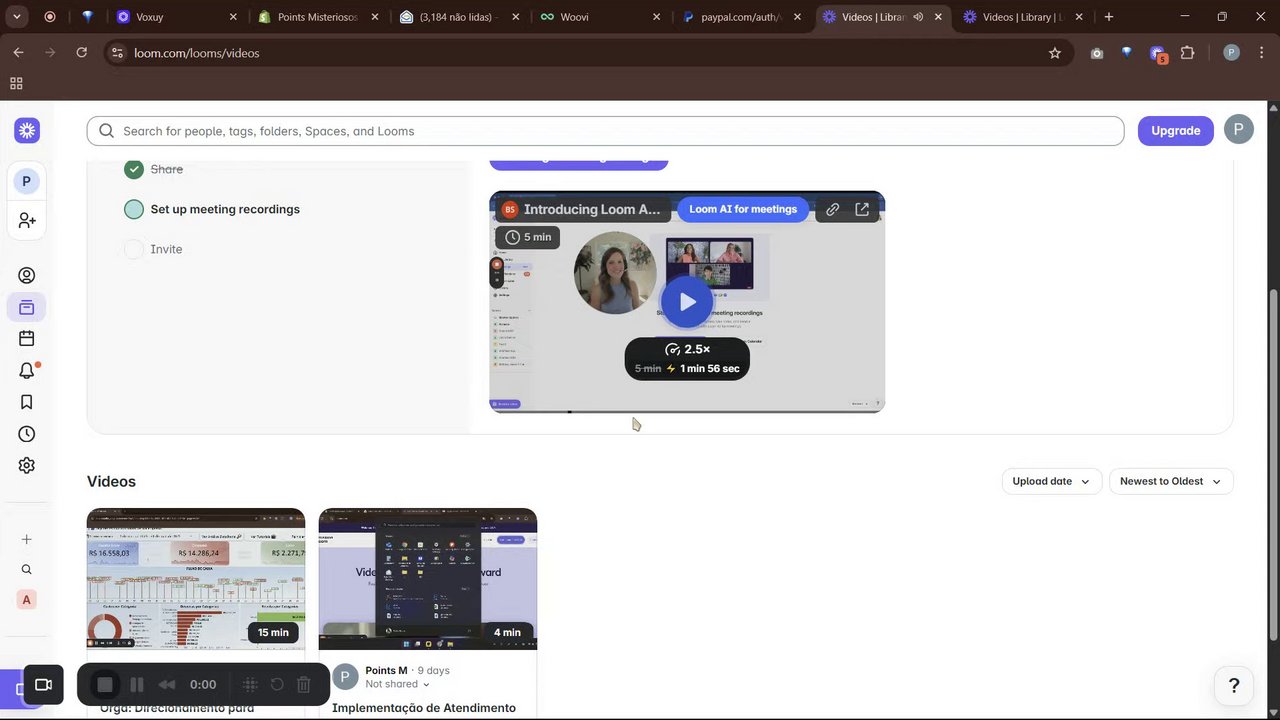Screen dimensions: 1280x720
Task: Click the drag grid dots icon on recorder bar
Action: tap(250, 685)
